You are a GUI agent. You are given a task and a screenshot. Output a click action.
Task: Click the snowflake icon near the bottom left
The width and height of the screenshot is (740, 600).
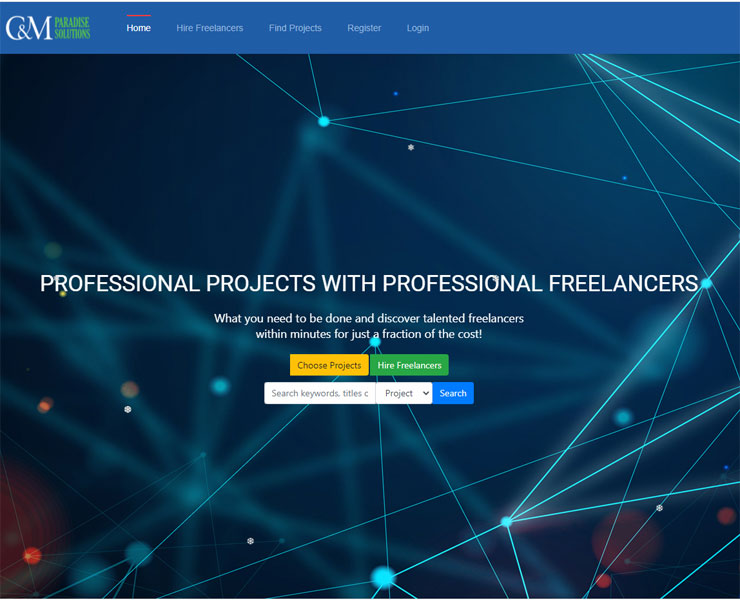pyautogui.click(x=250, y=541)
